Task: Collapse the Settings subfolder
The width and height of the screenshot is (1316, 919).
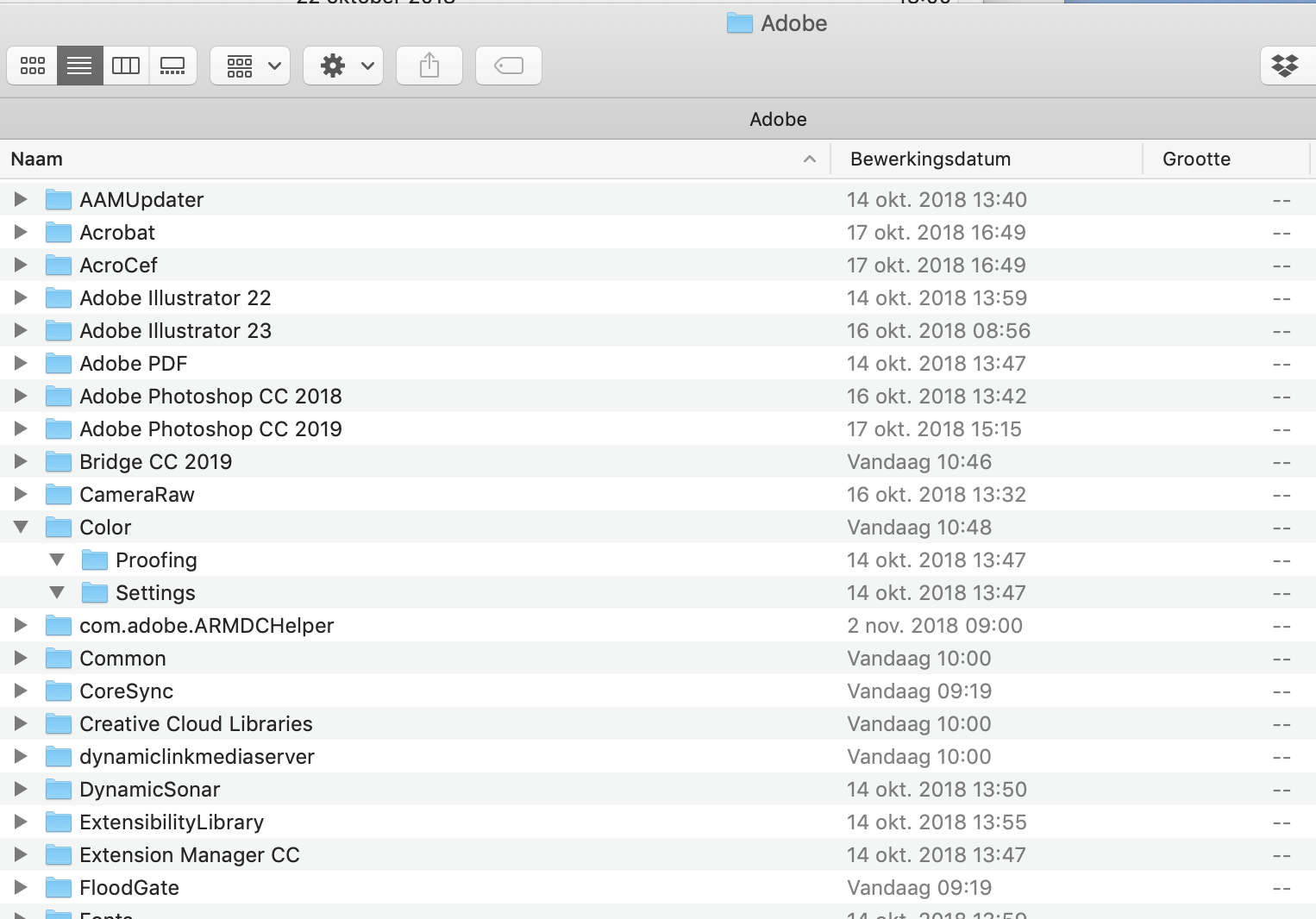Action: click(57, 592)
